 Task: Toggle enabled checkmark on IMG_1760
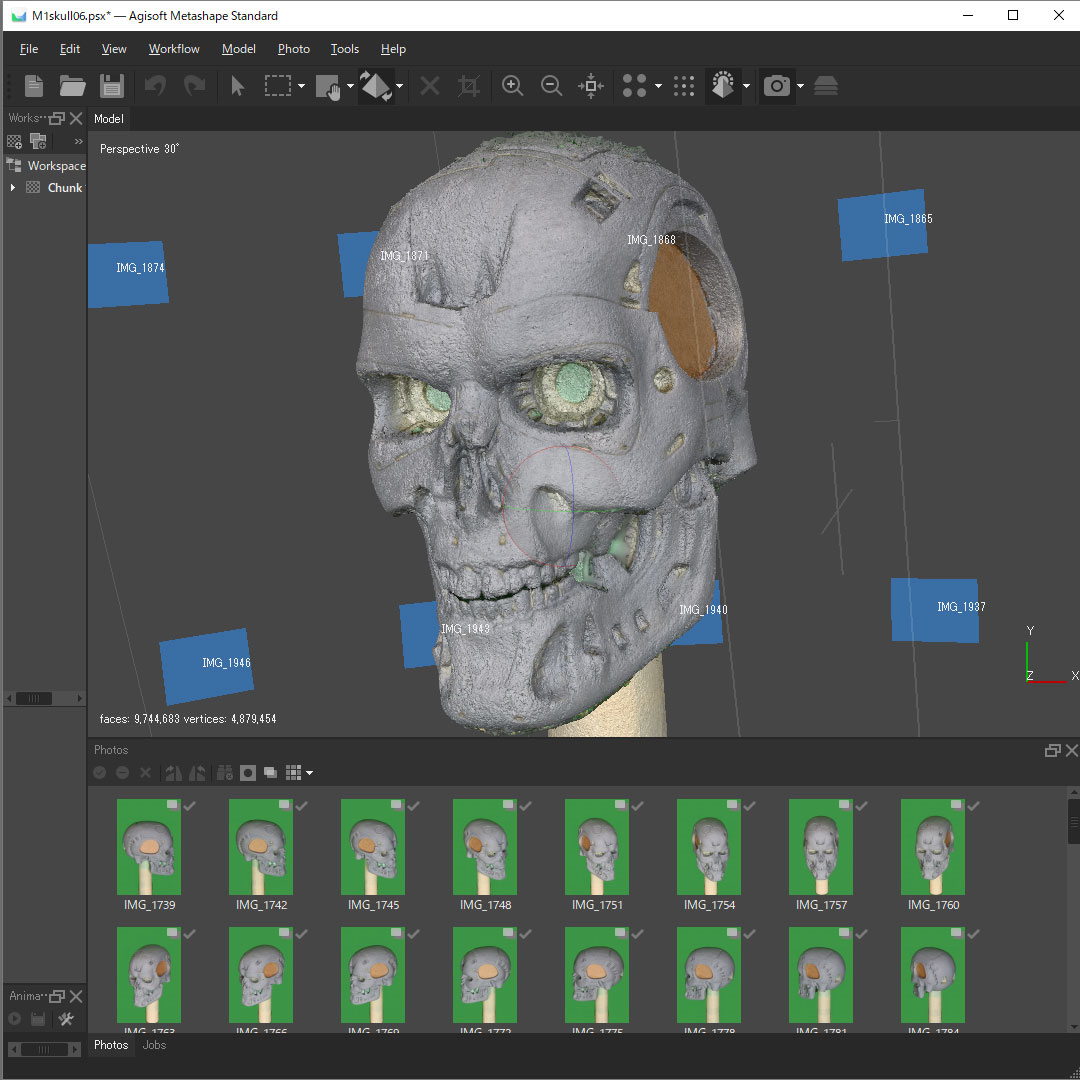coord(974,805)
